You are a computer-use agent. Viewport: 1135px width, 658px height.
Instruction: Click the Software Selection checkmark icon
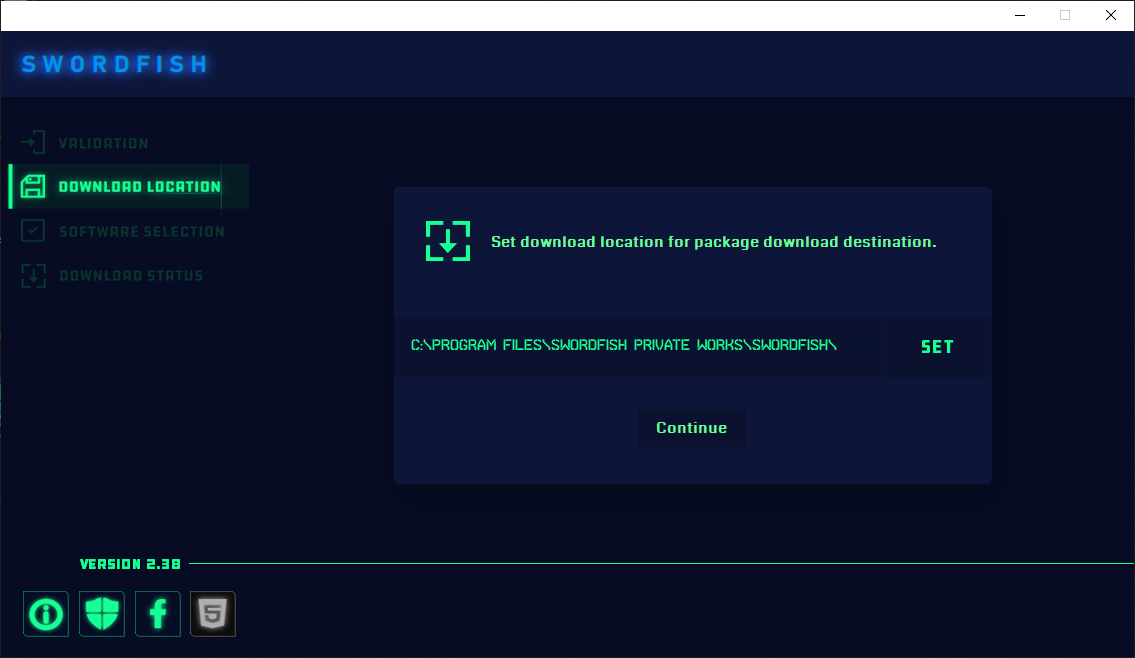pyautogui.click(x=34, y=231)
